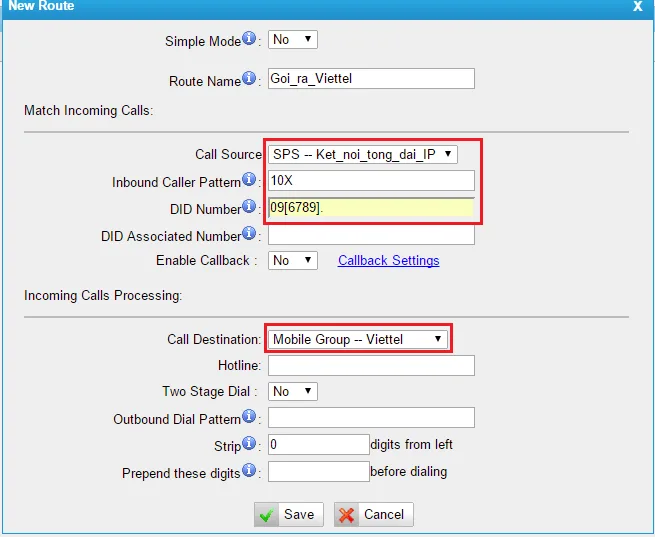Open the Simple Mode dropdown
Screen dimensions: 655x537
(x=292, y=40)
